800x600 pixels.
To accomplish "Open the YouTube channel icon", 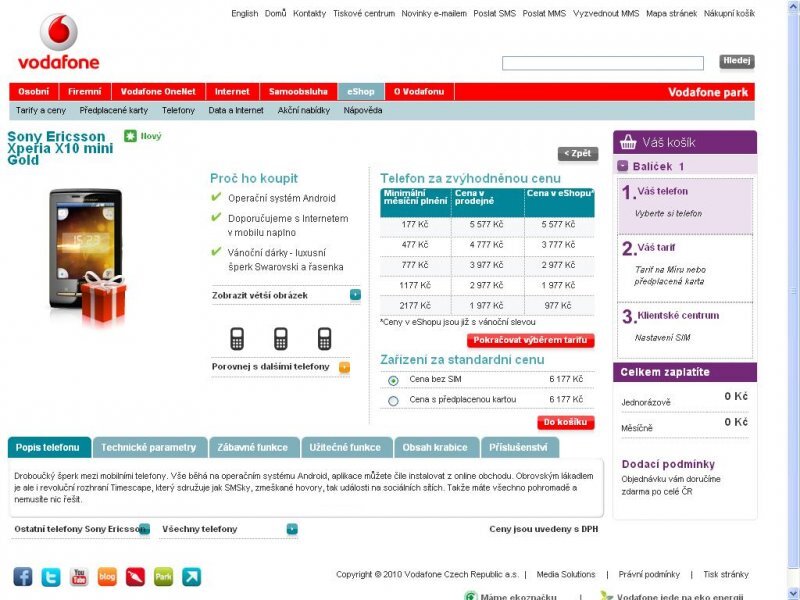I will 80,575.
